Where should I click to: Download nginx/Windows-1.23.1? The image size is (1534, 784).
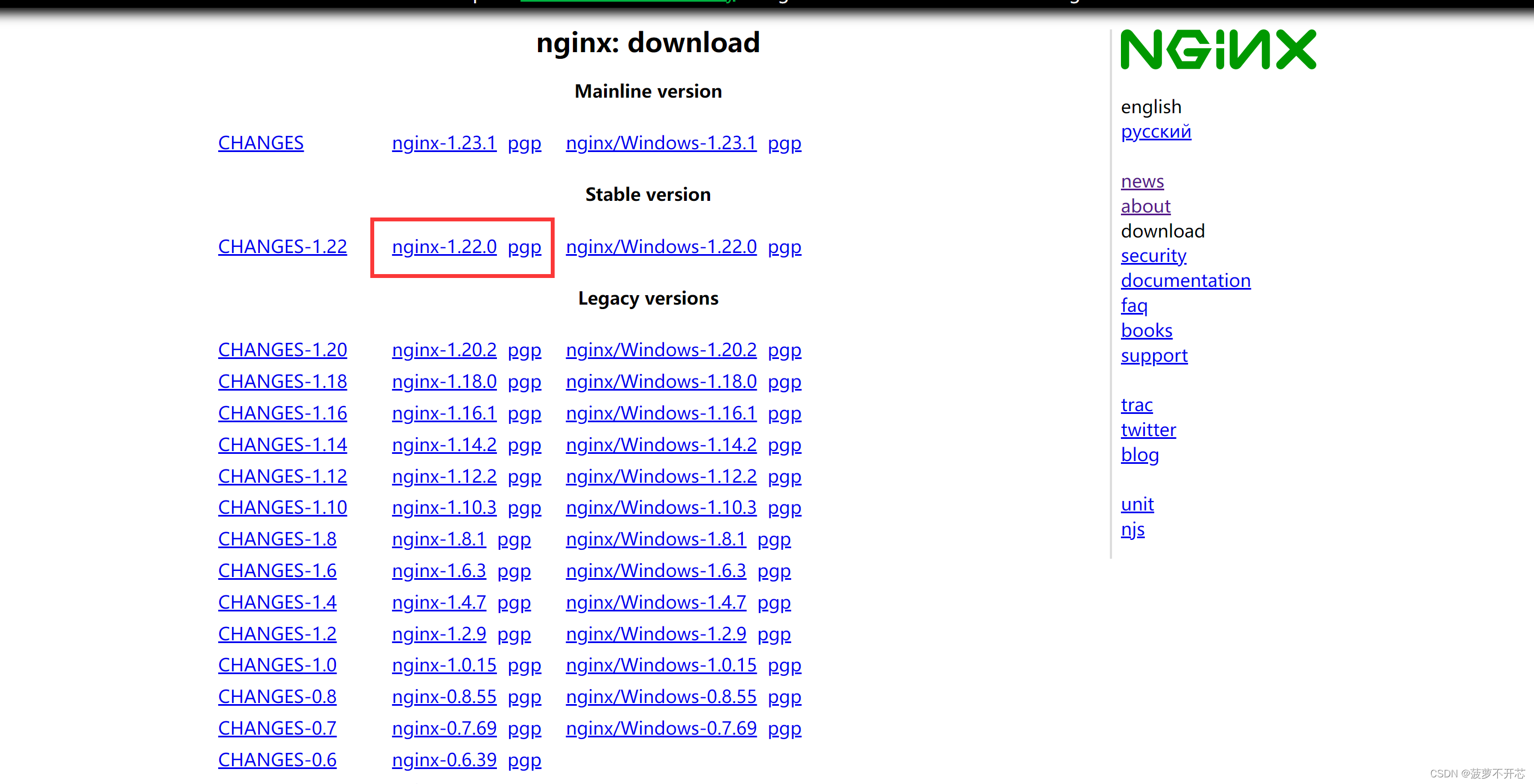coord(661,143)
